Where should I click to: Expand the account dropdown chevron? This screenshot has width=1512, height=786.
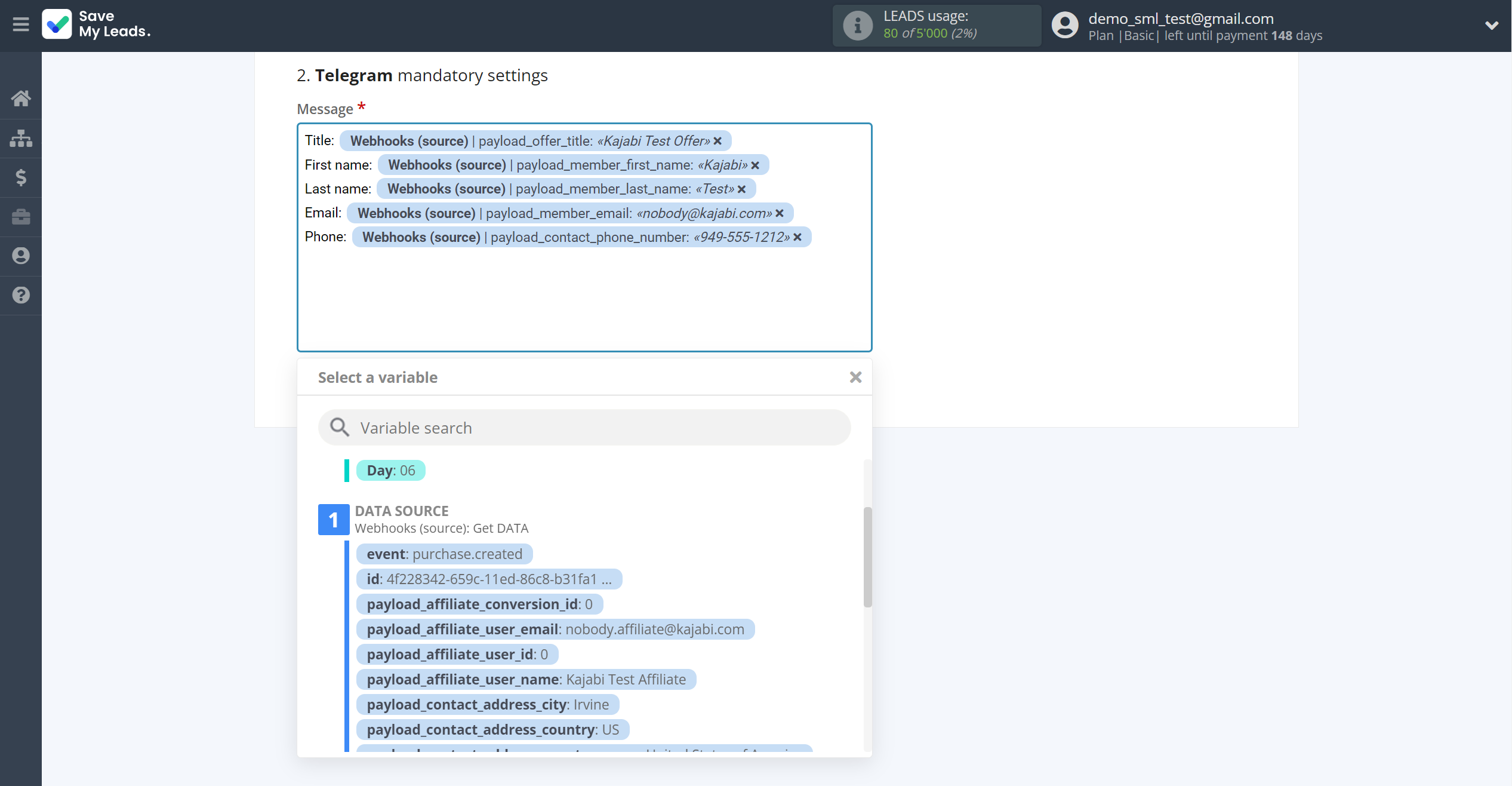click(x=1492, y=25)
